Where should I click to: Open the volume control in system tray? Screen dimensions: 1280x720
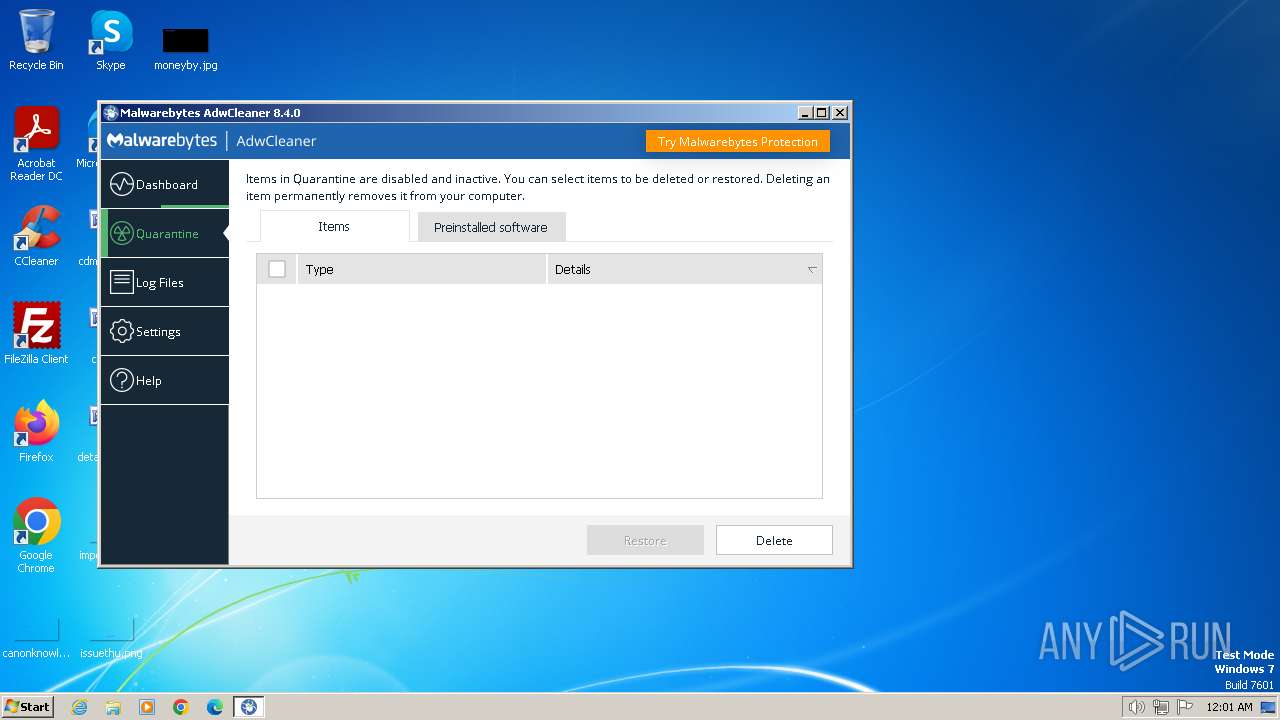coord(1136,707)
